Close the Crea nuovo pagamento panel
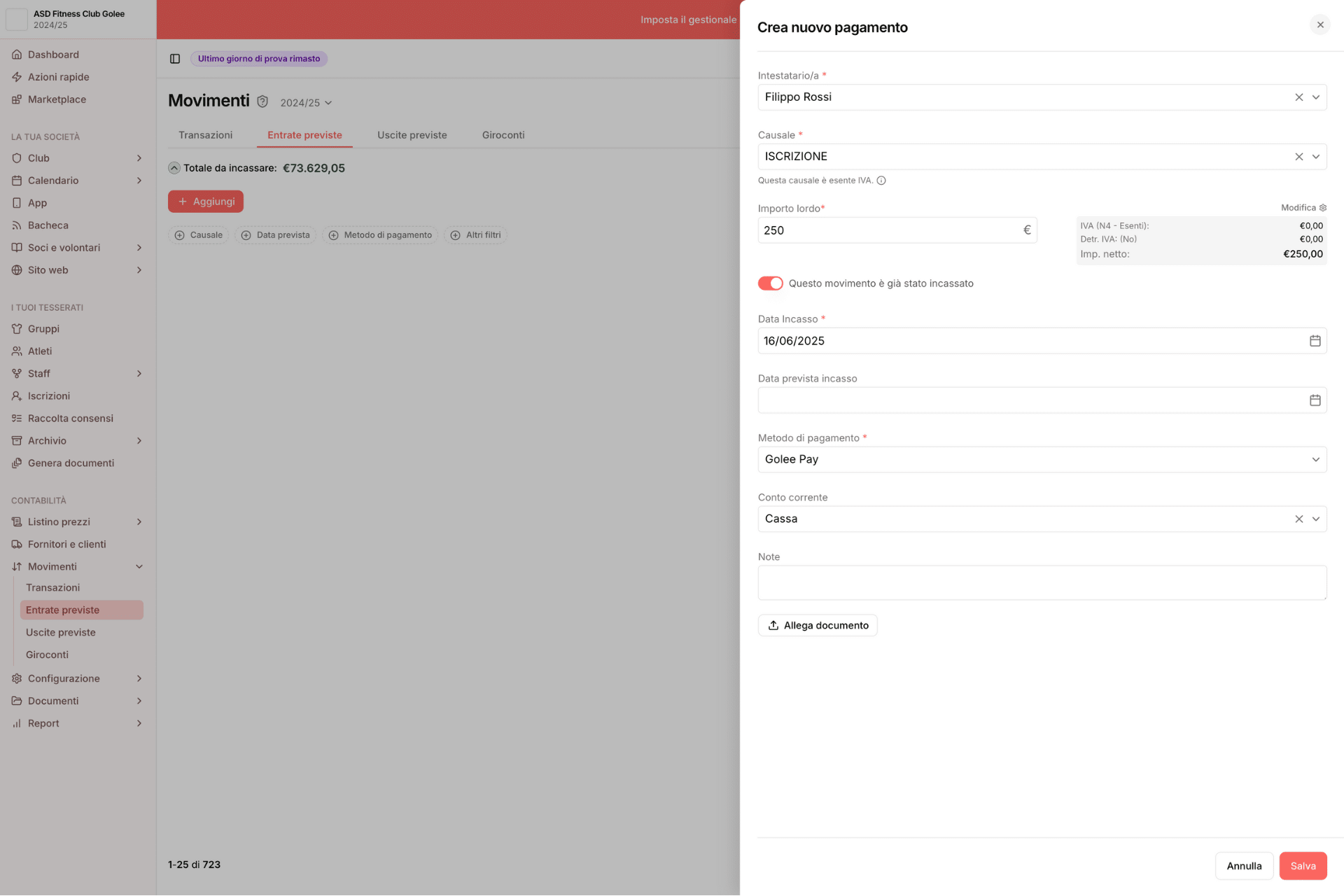1344x896 pixels. [x=1319, y=25]
